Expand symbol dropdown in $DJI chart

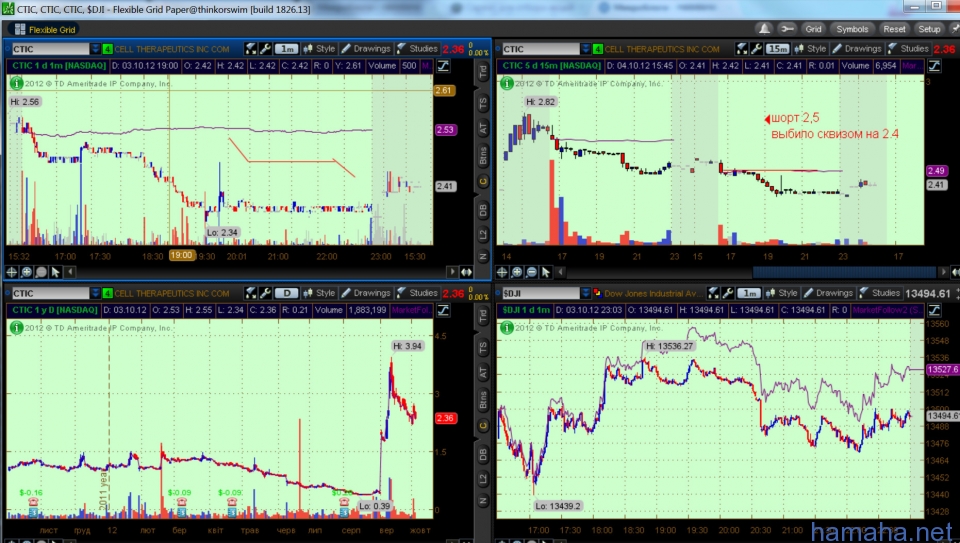click(x=586, y=293)
